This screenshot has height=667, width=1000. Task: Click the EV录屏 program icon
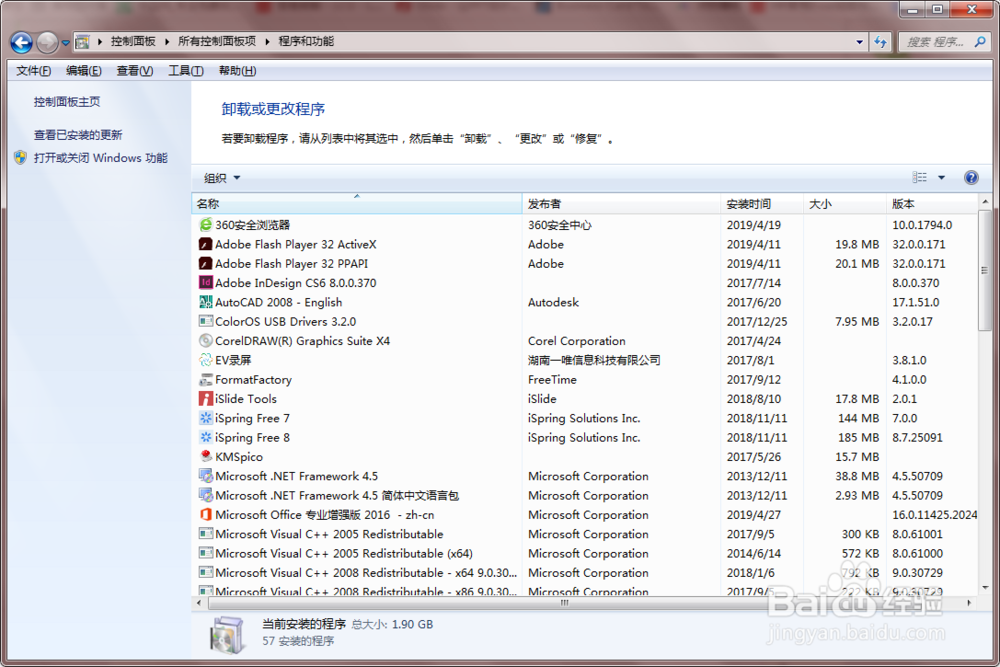click(205, 360)
